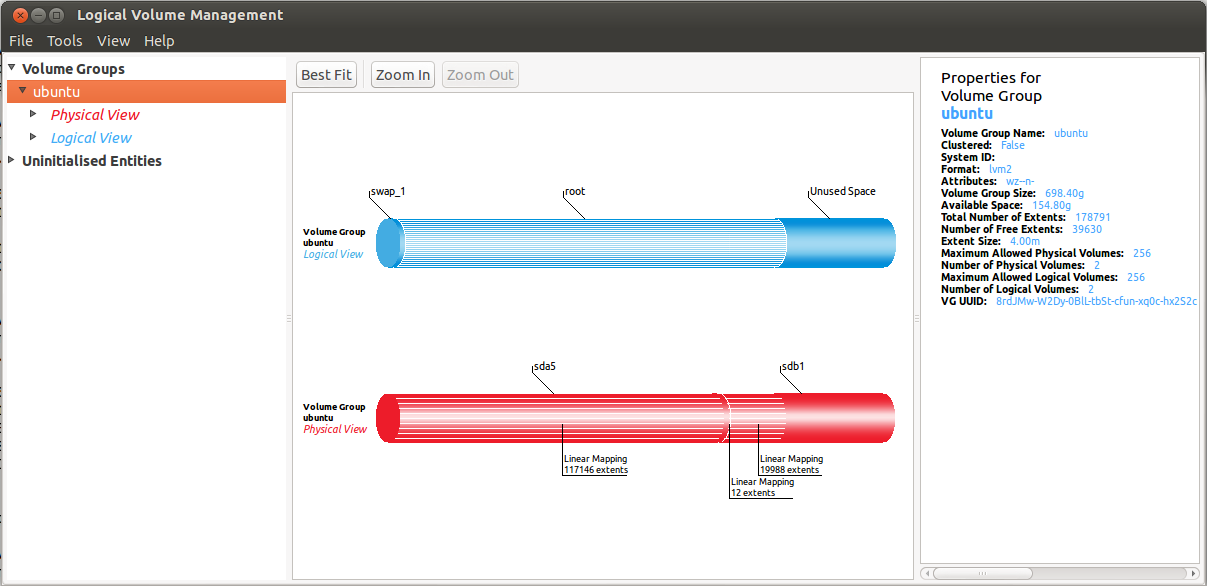Click the Unused Space label
1207x586 pixels.
pyautogui.click(x=843, y=191)
